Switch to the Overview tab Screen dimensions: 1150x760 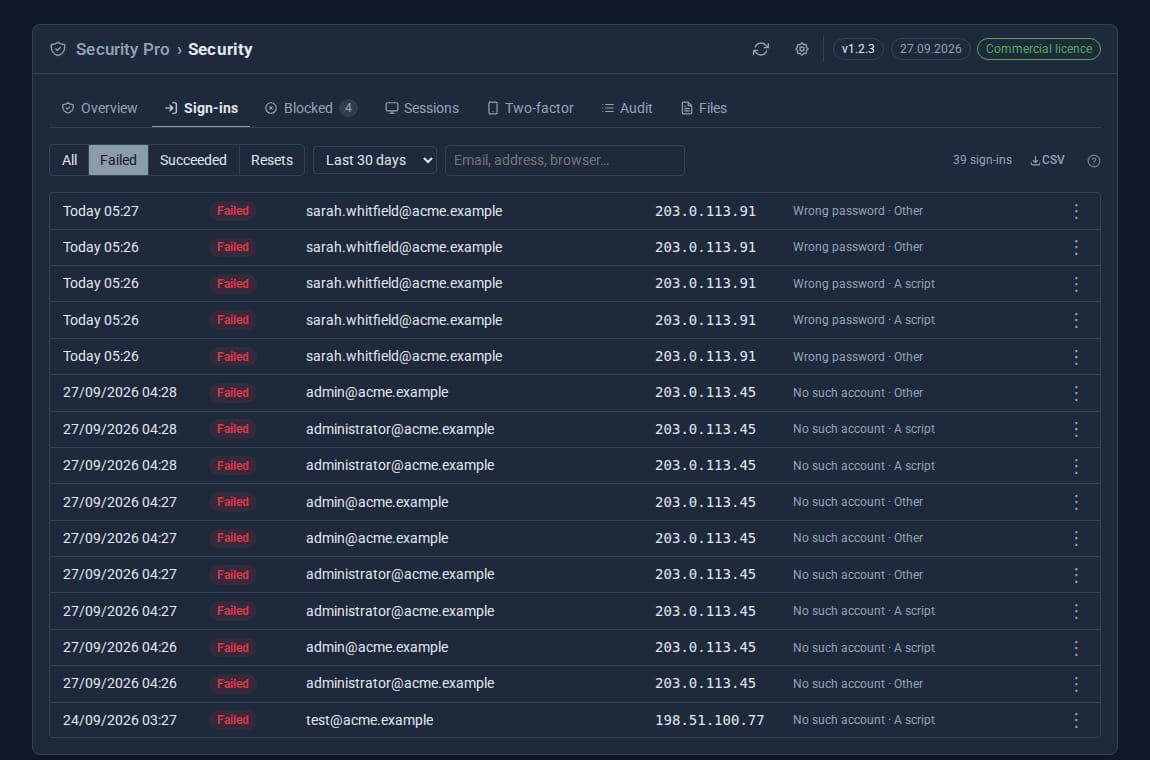coord(100,108)
